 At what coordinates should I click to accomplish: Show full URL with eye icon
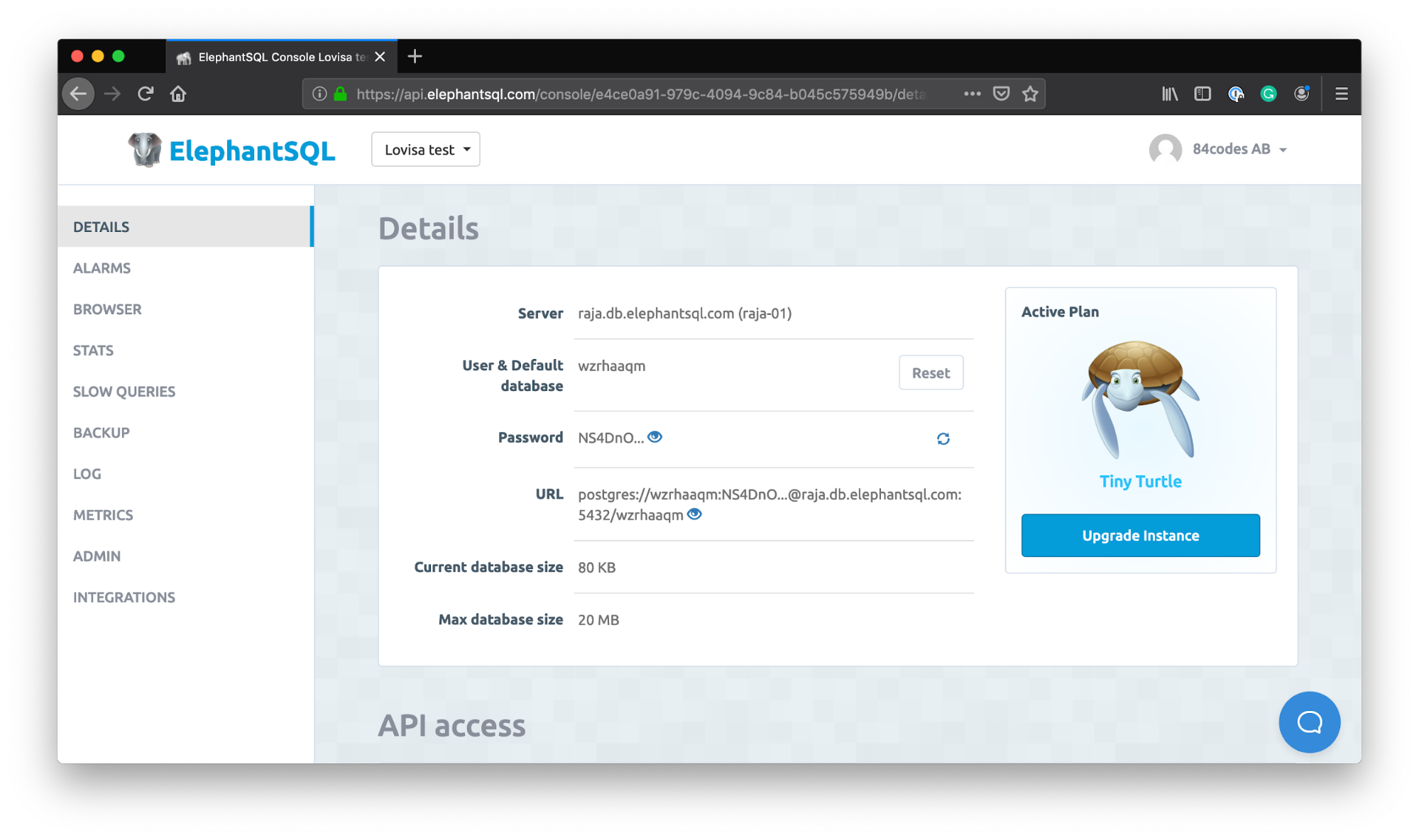(695, 514)
